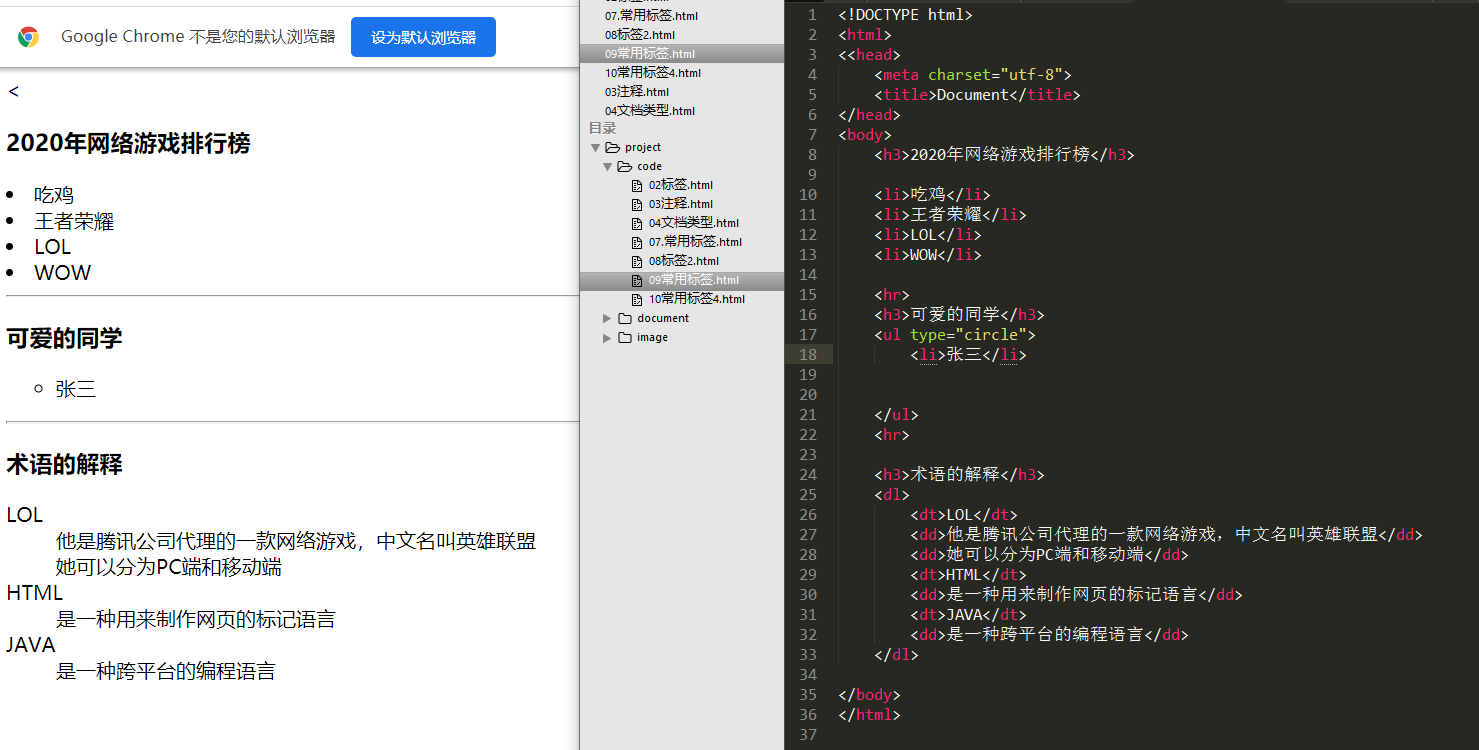Click the document folder name
The image size is (1479, 750).
point(663,318)
